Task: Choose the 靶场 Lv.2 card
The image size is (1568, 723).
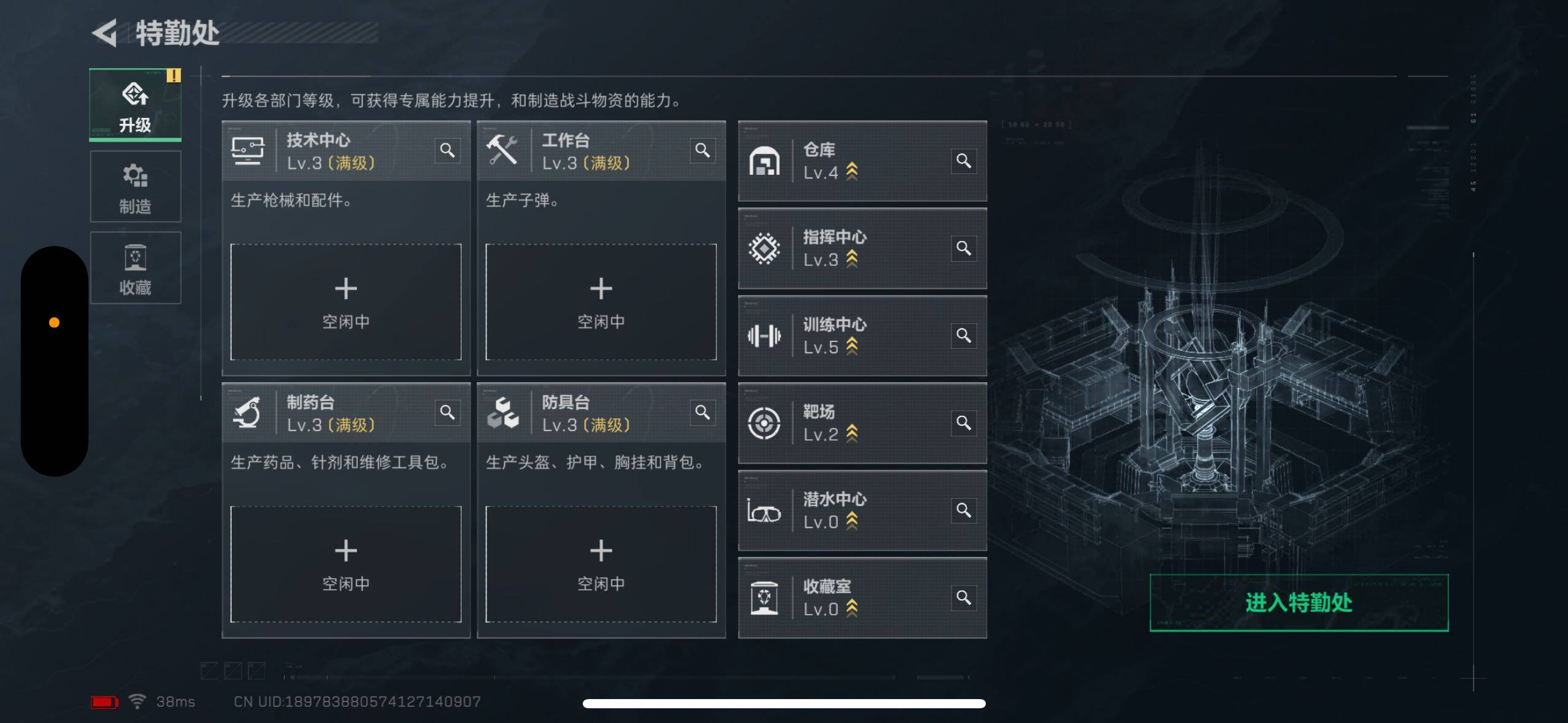Action: coord(863,423)
